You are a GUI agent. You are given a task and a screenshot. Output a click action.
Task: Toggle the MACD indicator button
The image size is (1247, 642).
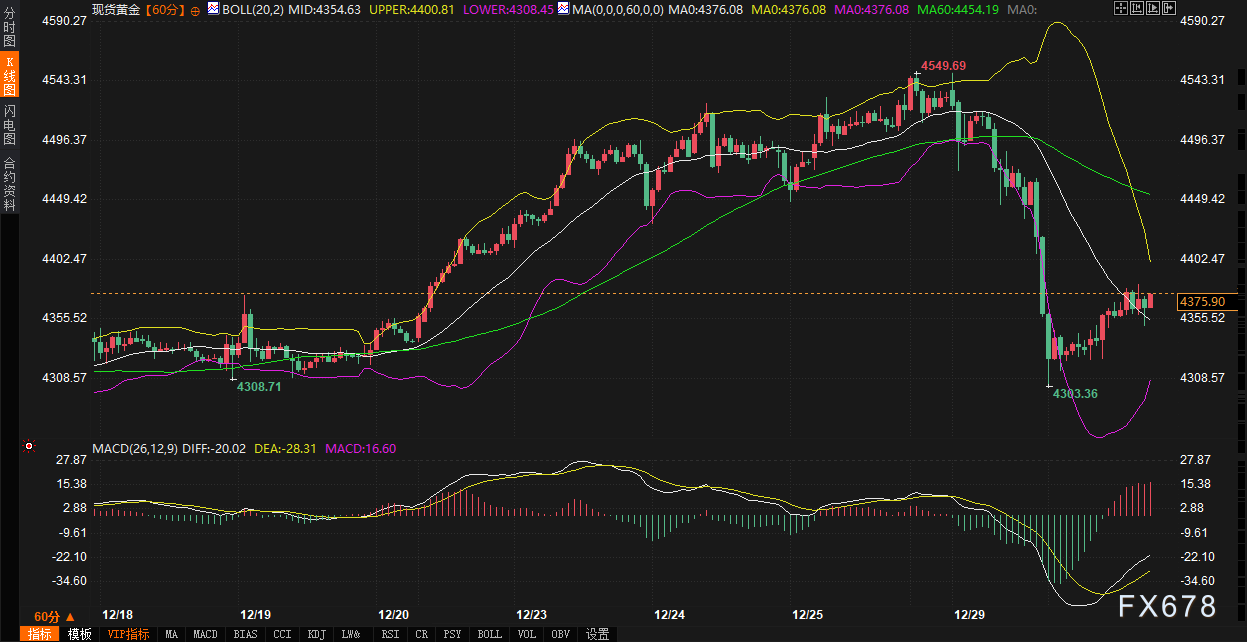click(x=205, y=634)
